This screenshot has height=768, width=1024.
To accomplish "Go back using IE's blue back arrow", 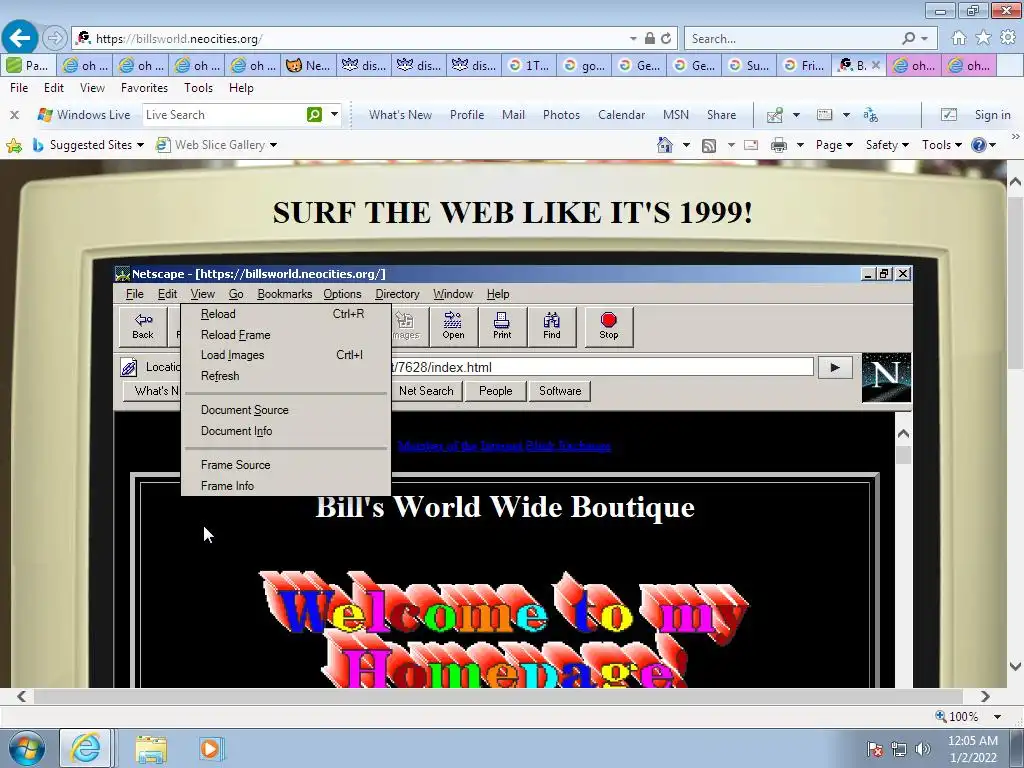I will [19, 38].
